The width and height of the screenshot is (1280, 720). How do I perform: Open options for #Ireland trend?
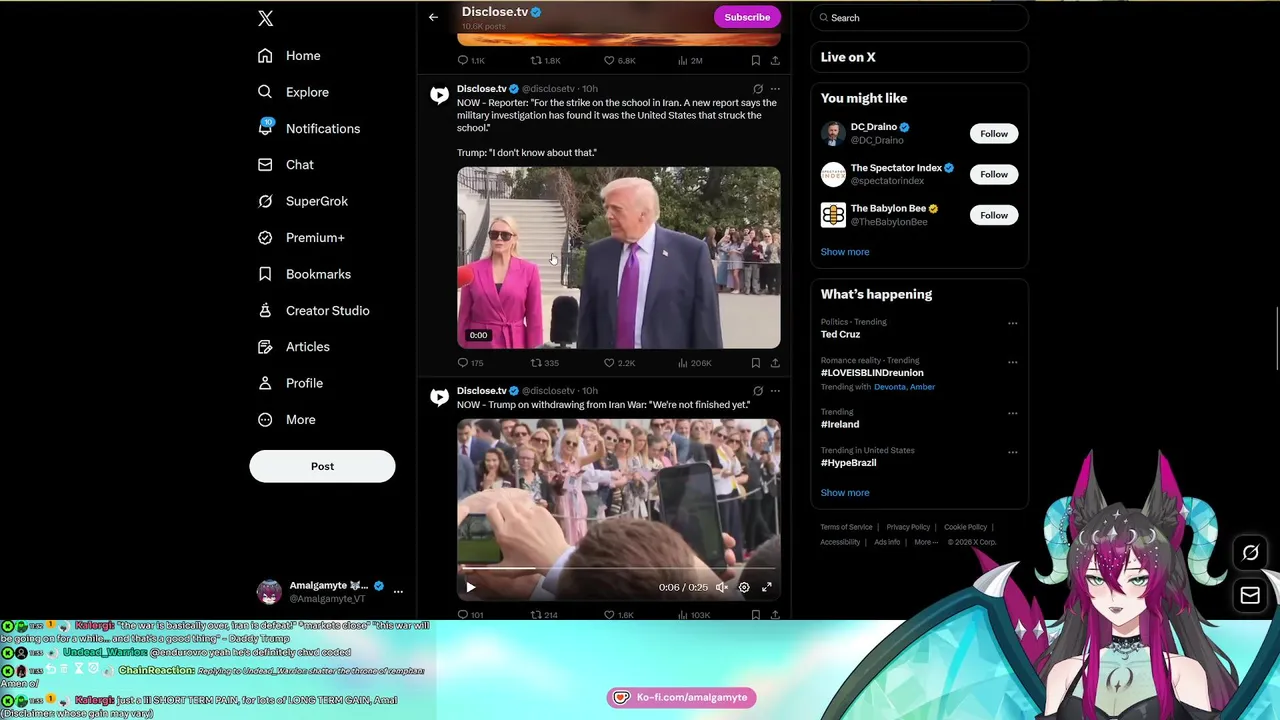(1012, 413)
